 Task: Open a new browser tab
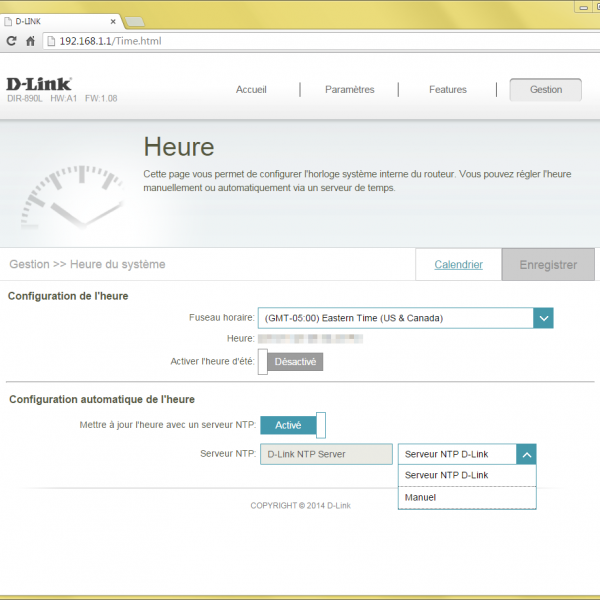pyautogui.click(x=134, y=21)
